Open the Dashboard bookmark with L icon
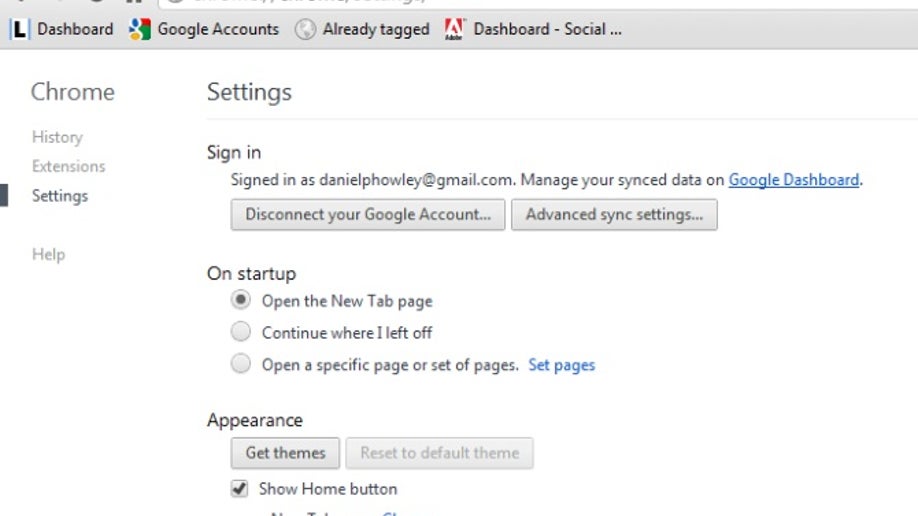 (62, 29)
